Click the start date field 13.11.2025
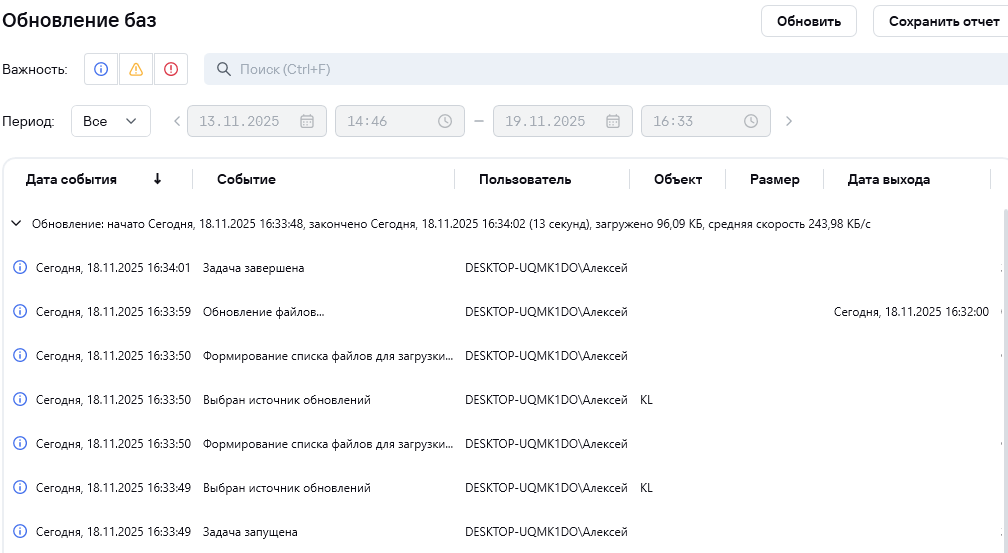The height and width of the screenshot is (553, 1008). coord(256,121)
